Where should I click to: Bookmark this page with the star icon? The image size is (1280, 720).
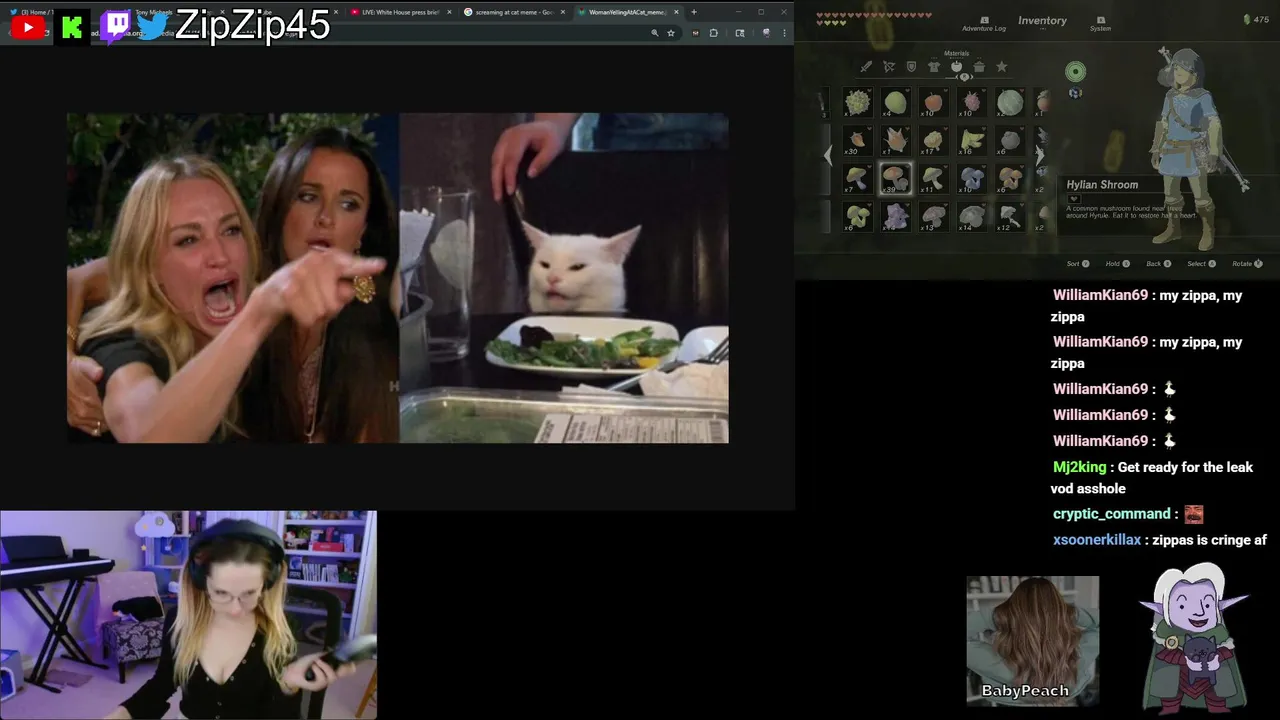coord(671,33)
